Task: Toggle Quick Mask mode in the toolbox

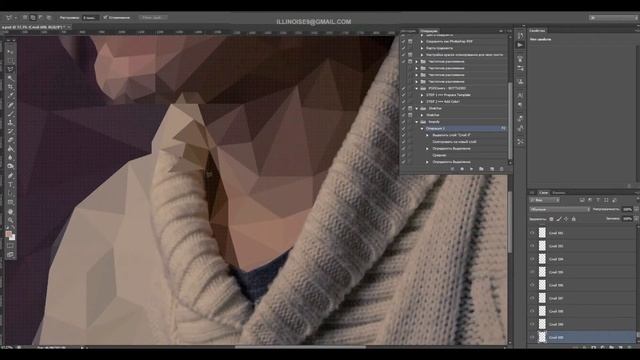Action: (11, 246)
